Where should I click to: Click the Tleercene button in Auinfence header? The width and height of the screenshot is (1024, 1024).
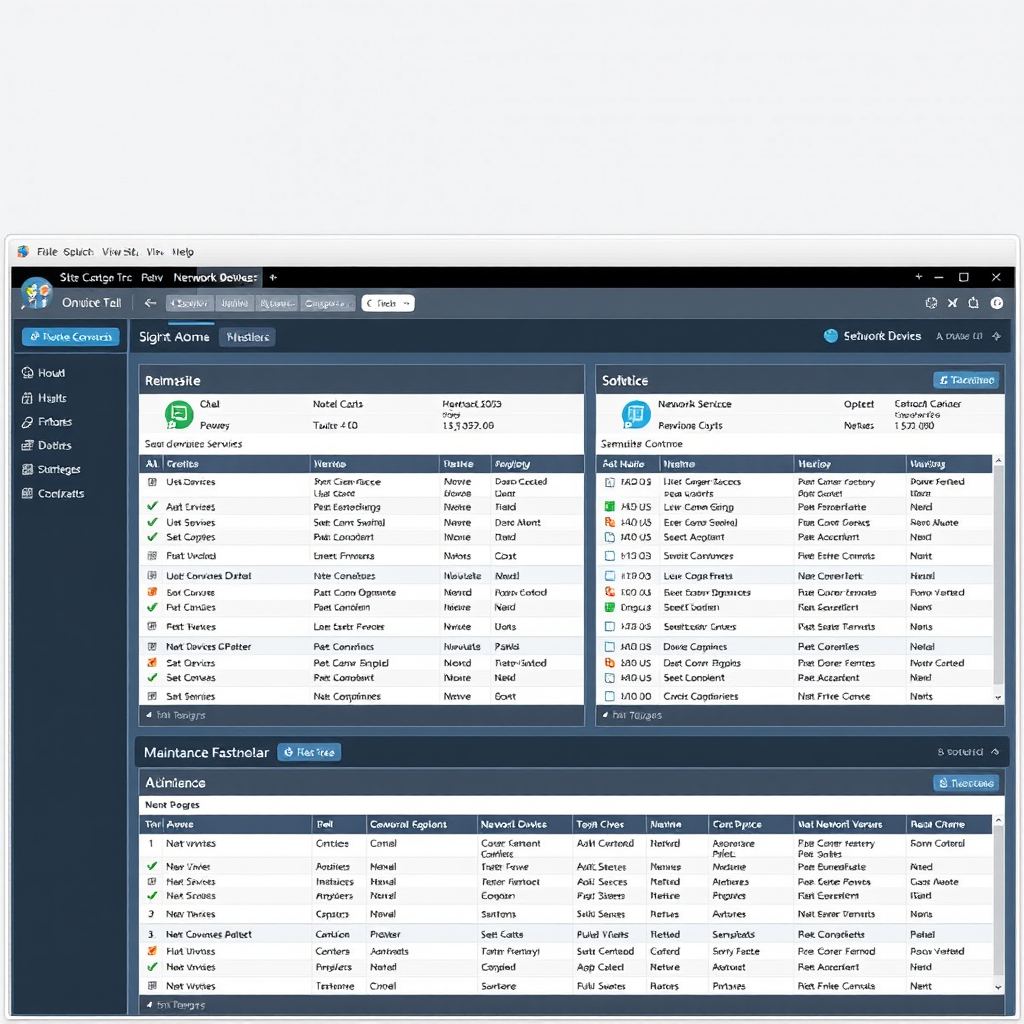point(966,782)
